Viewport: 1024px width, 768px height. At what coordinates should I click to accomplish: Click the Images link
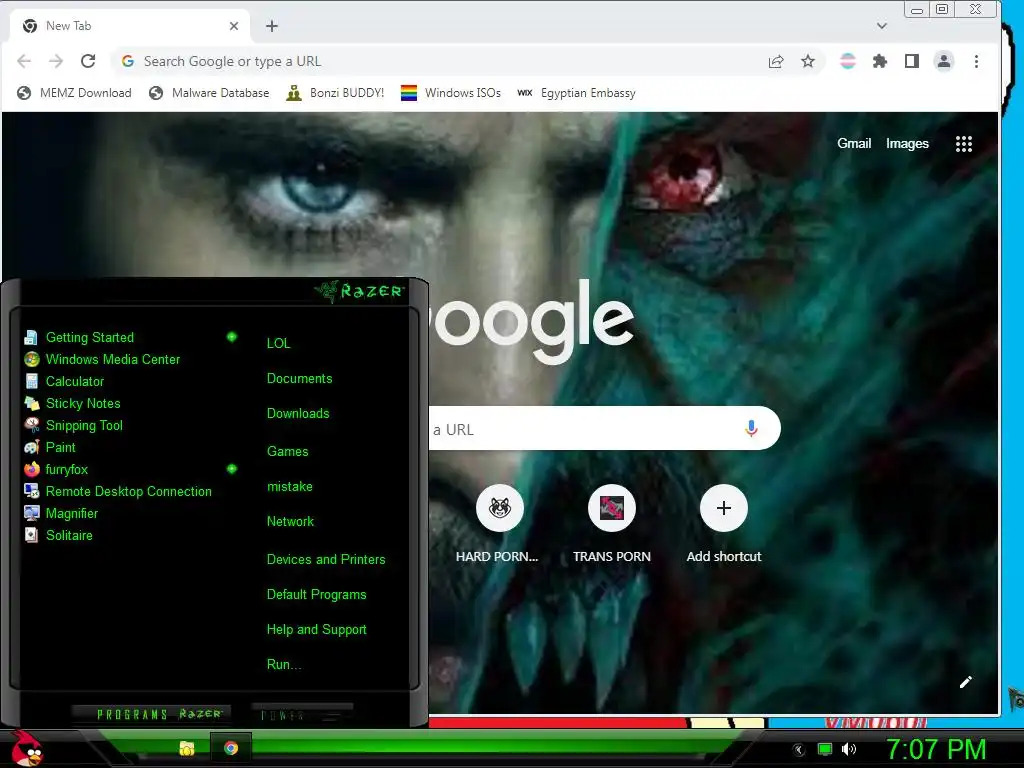click(907, 143)
